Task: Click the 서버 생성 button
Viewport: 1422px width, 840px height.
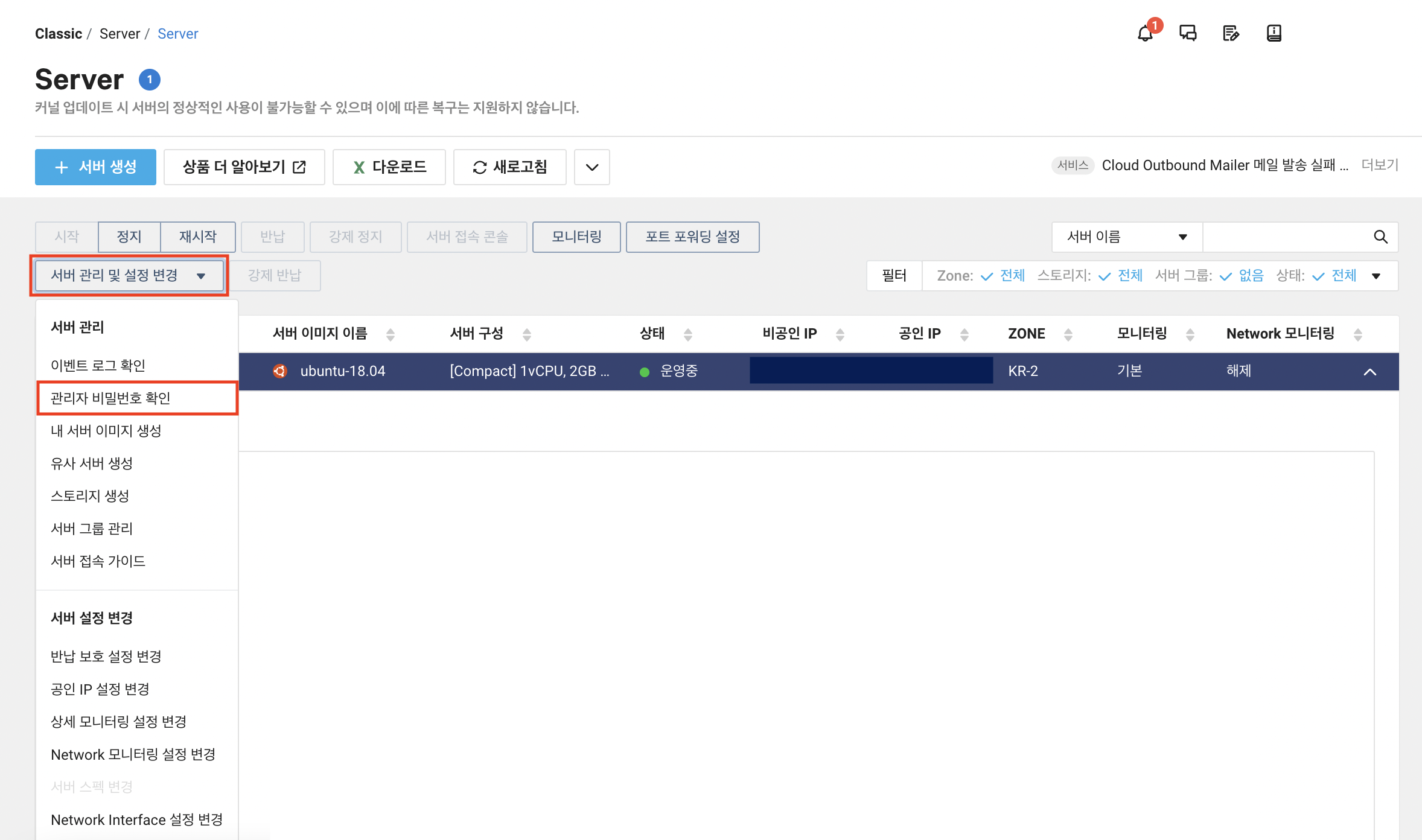Action: (95, 167)
